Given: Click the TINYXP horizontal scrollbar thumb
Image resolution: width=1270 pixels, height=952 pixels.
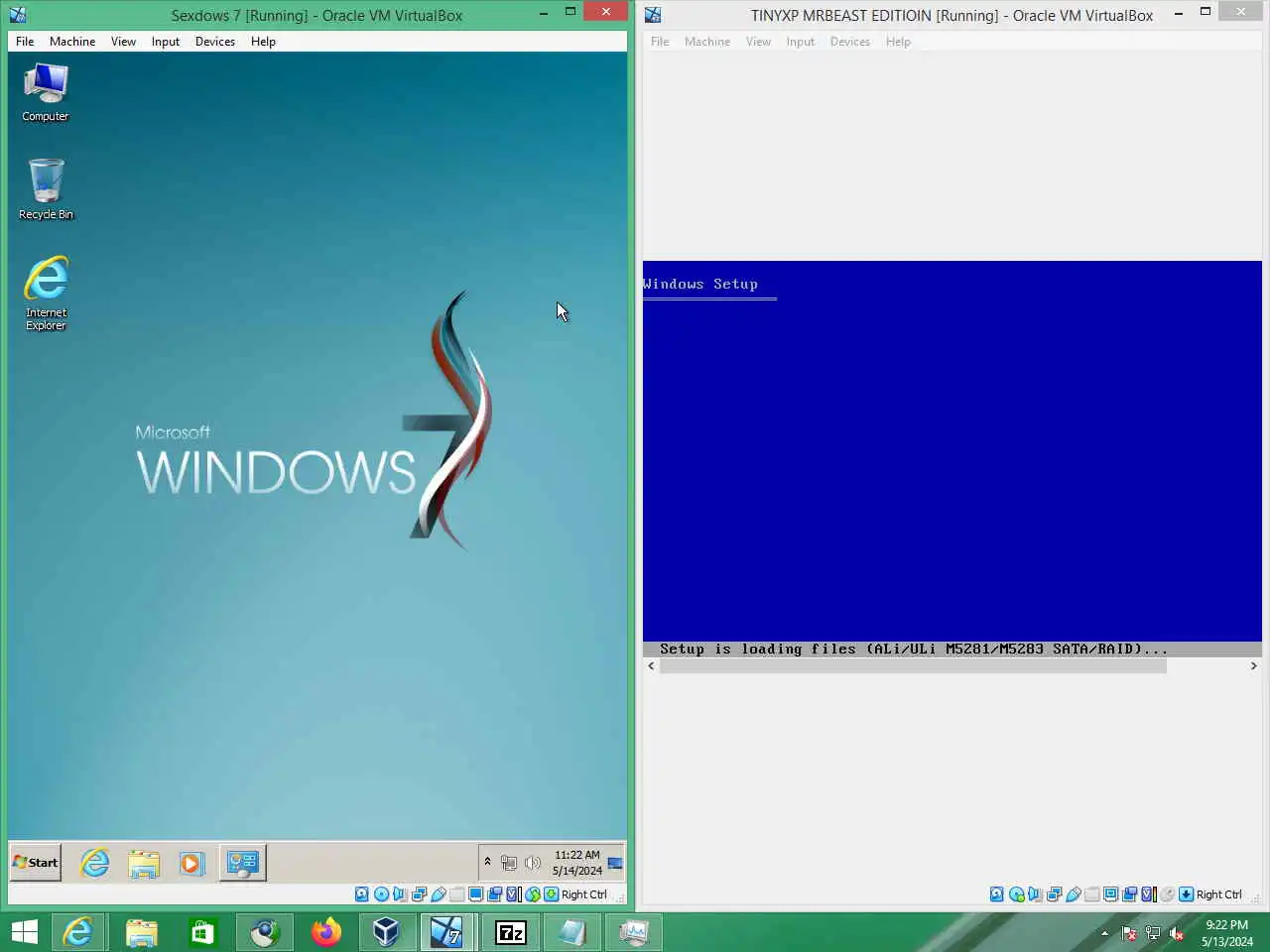Looking at the screenshot, I should point(913,666).
